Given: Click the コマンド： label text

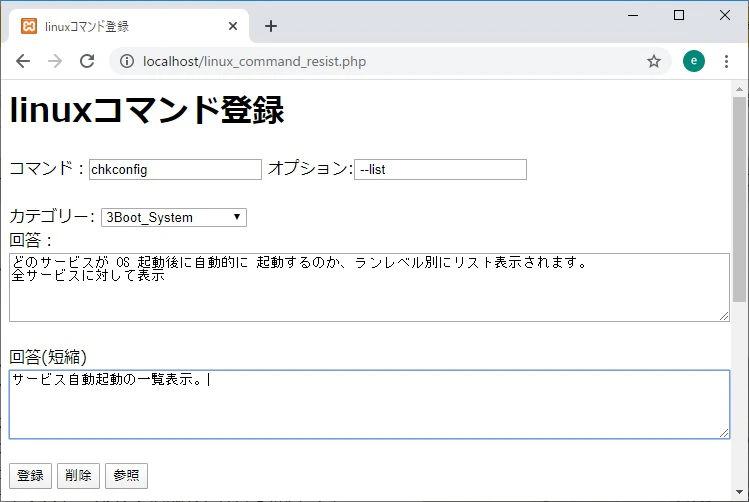Looking at the screenshot, I should [48, 169].
